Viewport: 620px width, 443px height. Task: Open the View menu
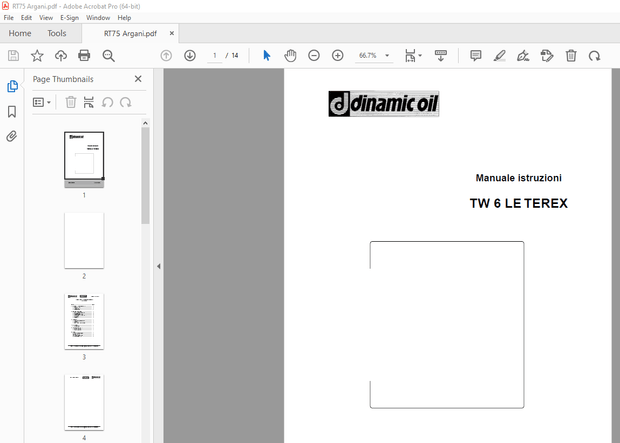[x=46, y=18]
